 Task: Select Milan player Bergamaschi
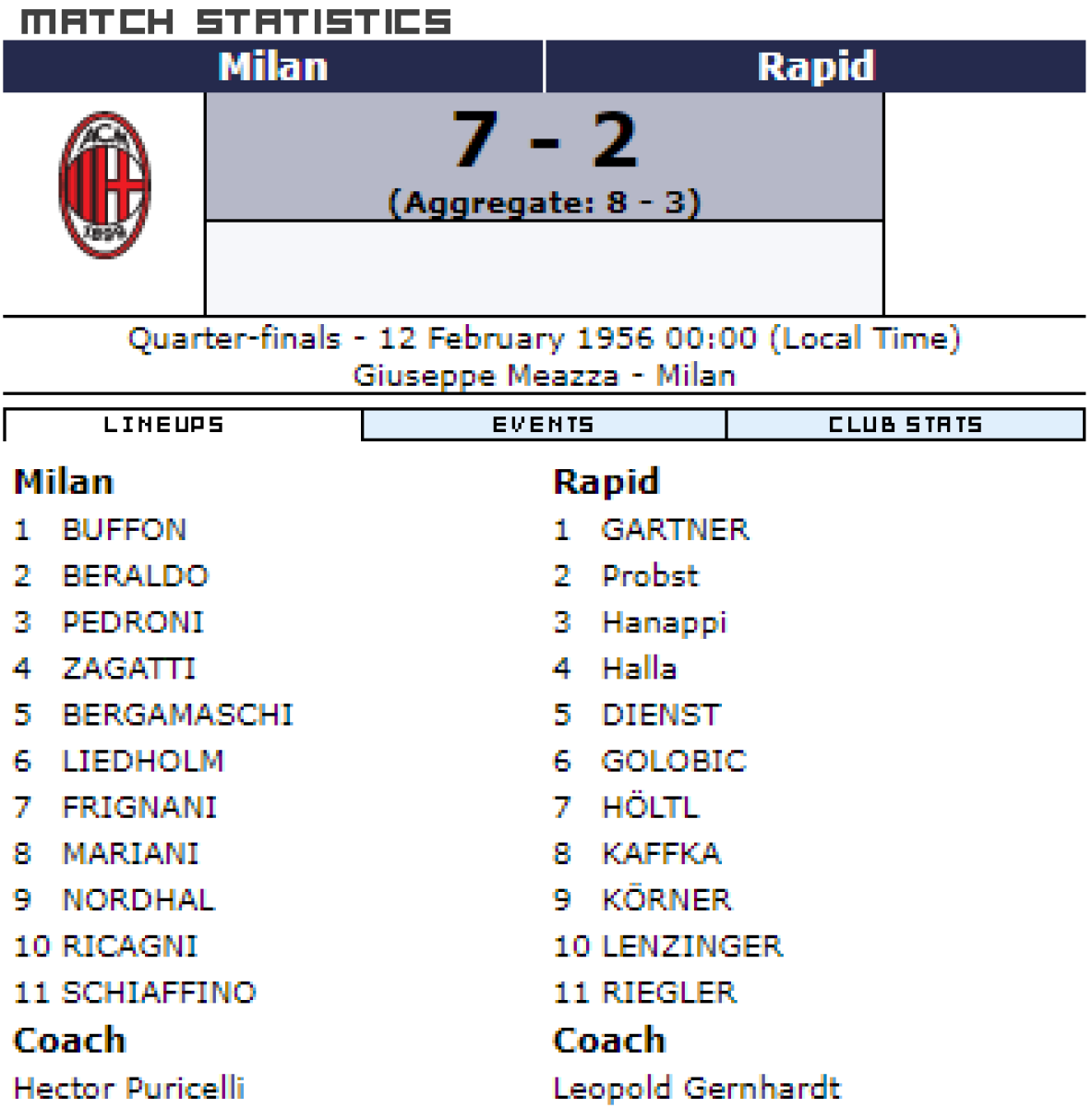pos(177,715)
